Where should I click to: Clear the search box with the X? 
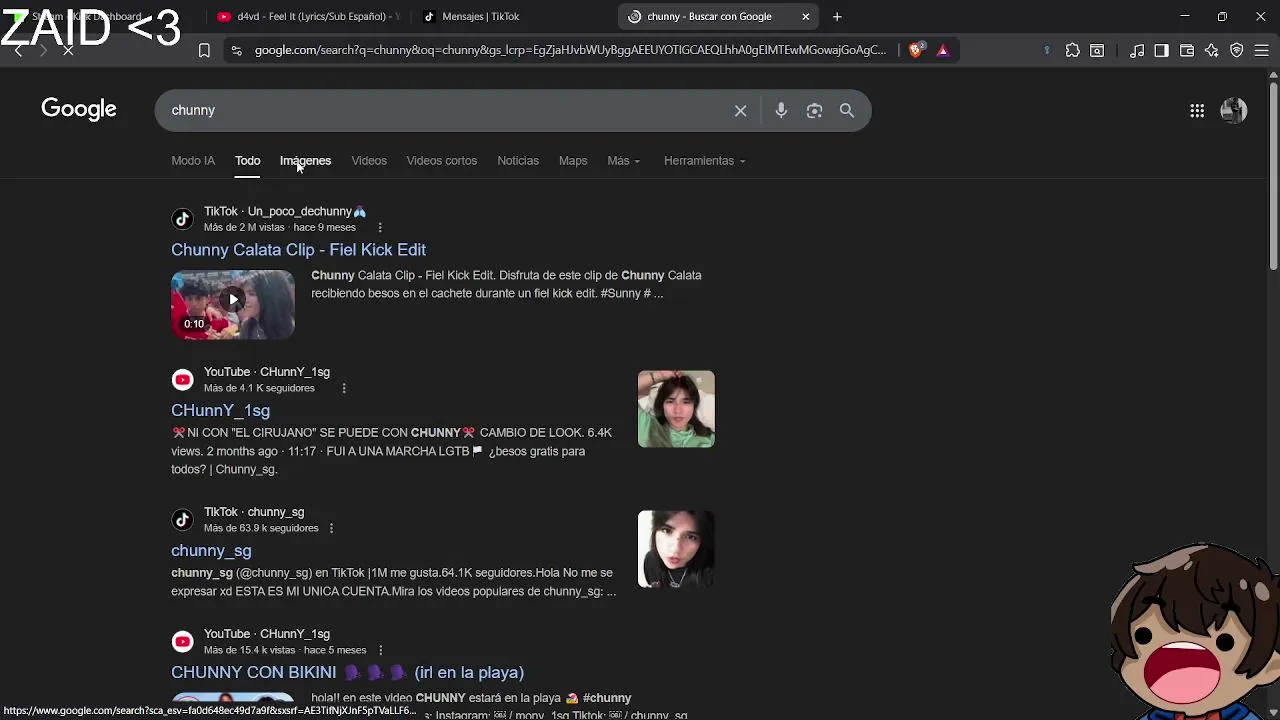coord(740,111)
